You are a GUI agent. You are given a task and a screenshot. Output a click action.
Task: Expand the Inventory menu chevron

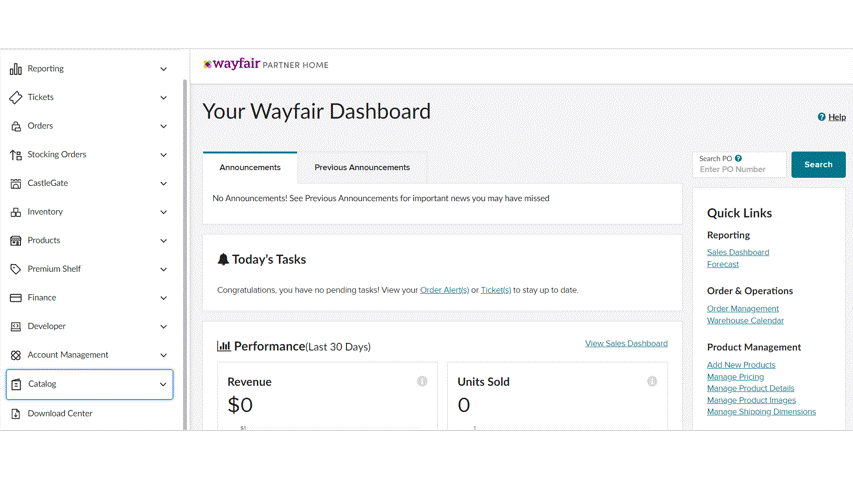click(x=164, y=212)
